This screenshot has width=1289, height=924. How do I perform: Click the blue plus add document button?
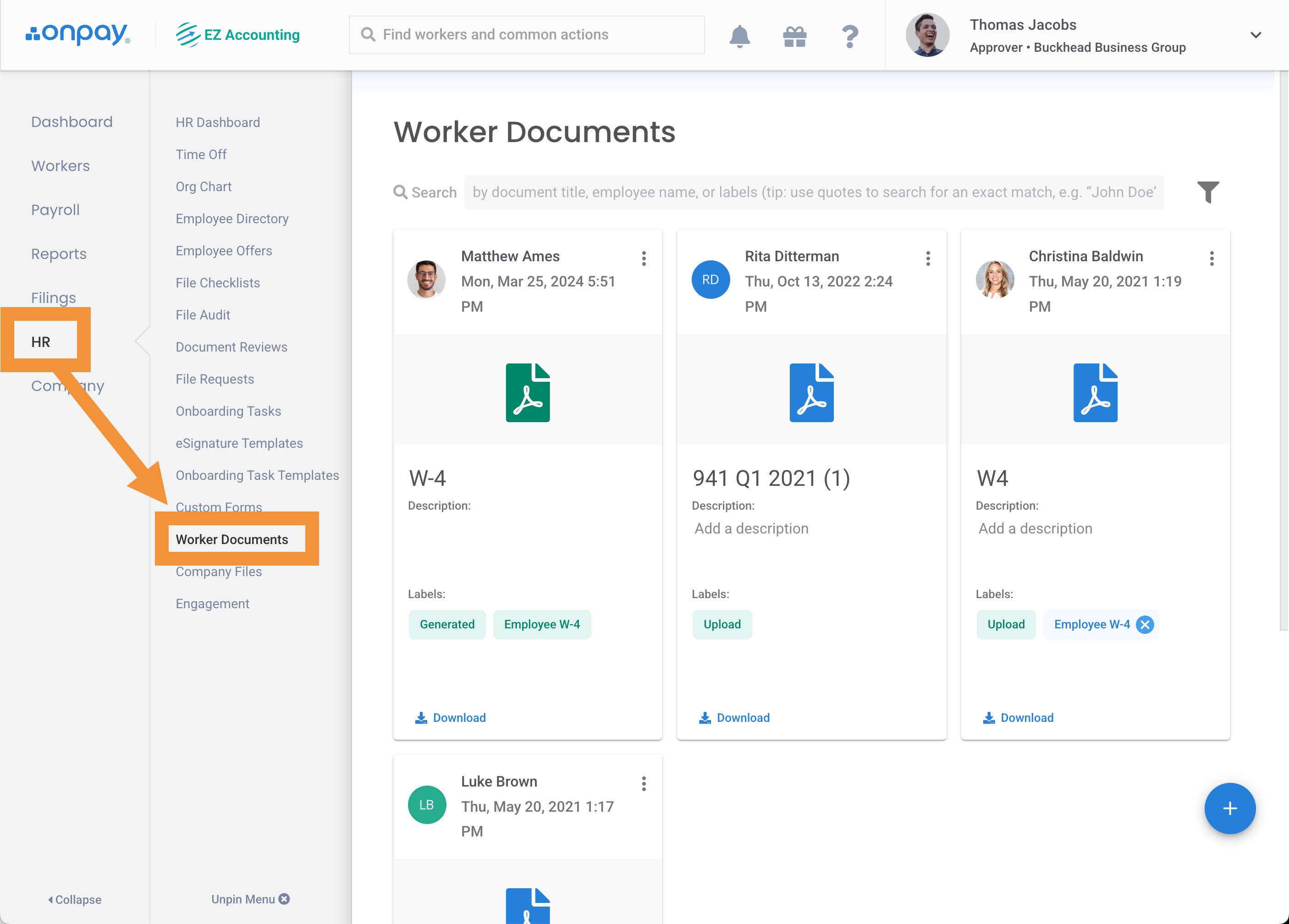tap(1229, 808)
